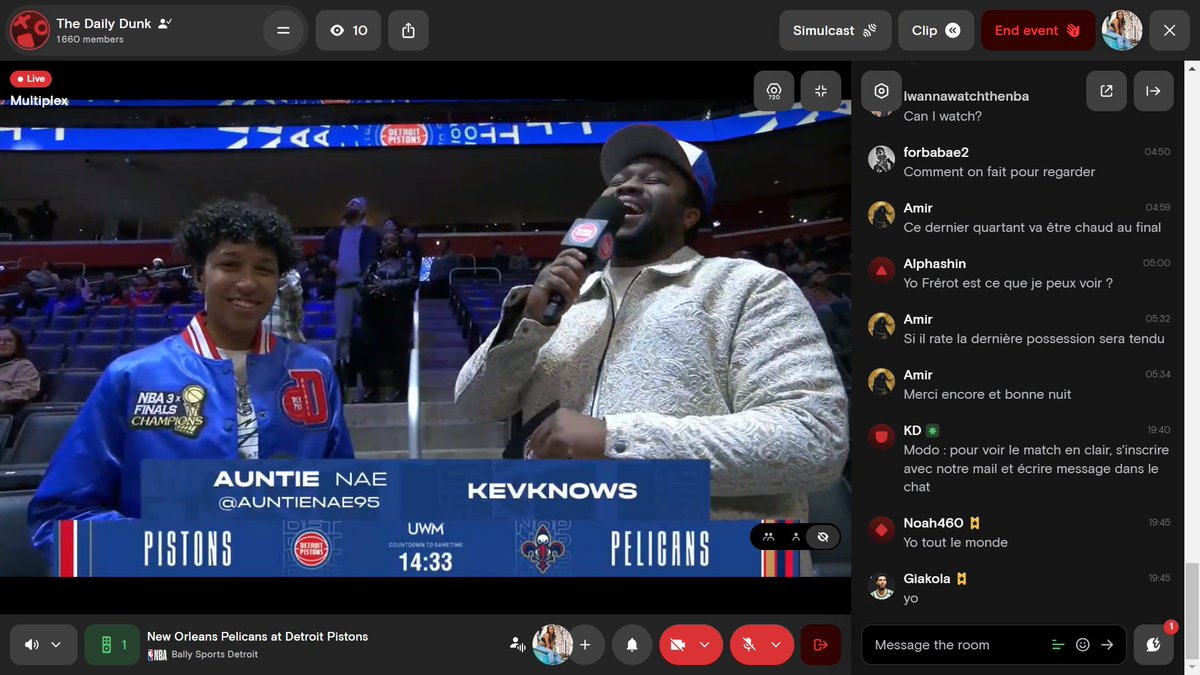Viewport: 1200px width, 675px height.
Task: Expand the camera options chevron
Action: [705, 645]
